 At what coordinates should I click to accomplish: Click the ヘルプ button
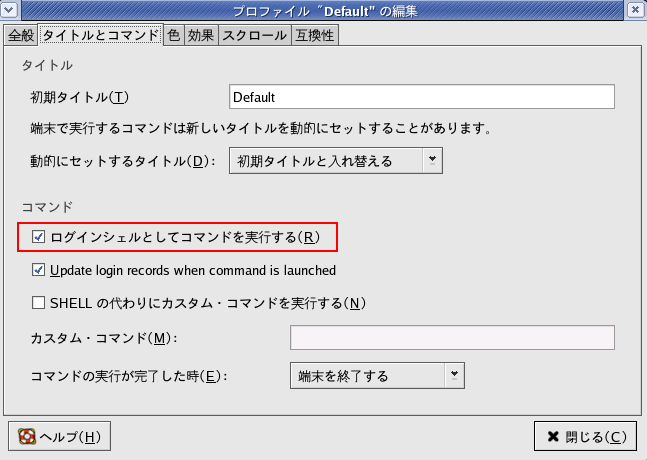tap(59, 436)
